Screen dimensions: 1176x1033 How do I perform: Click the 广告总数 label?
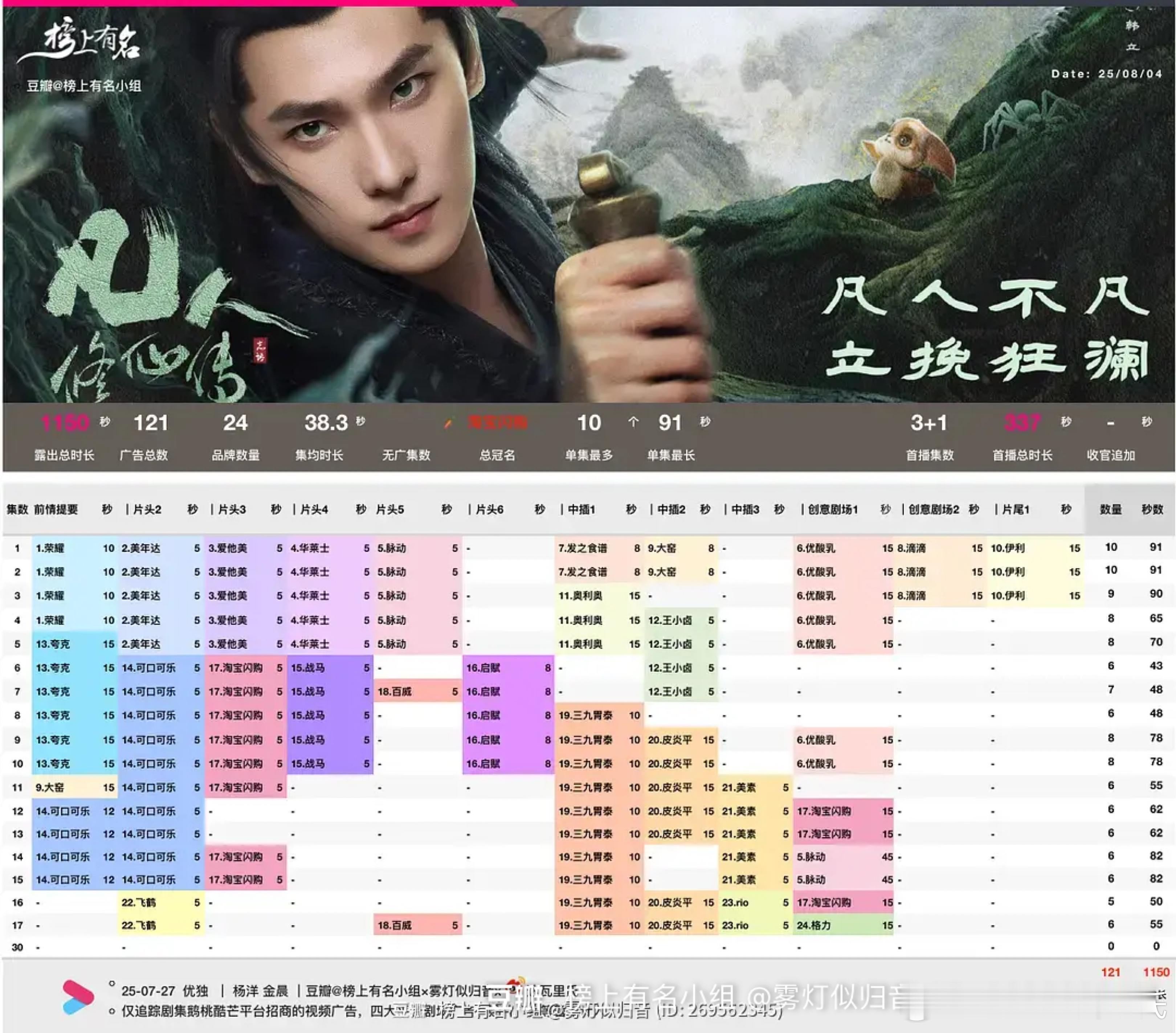tap(144, 455)
